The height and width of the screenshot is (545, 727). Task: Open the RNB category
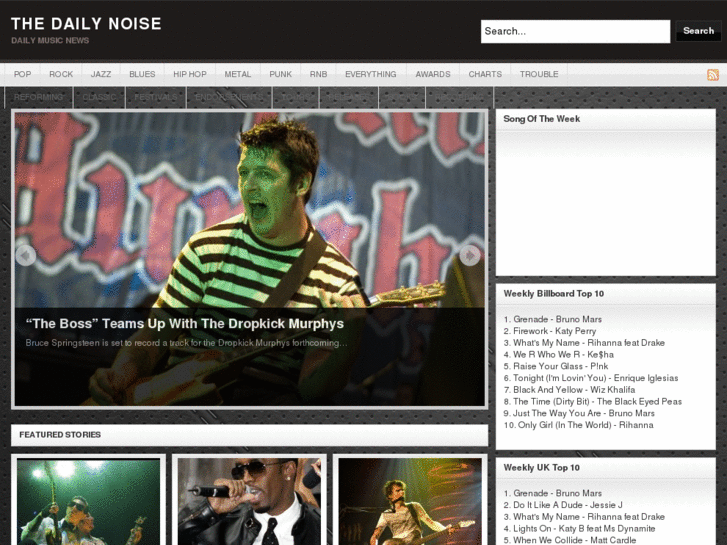pyautogui.click(x=318, y=74)
